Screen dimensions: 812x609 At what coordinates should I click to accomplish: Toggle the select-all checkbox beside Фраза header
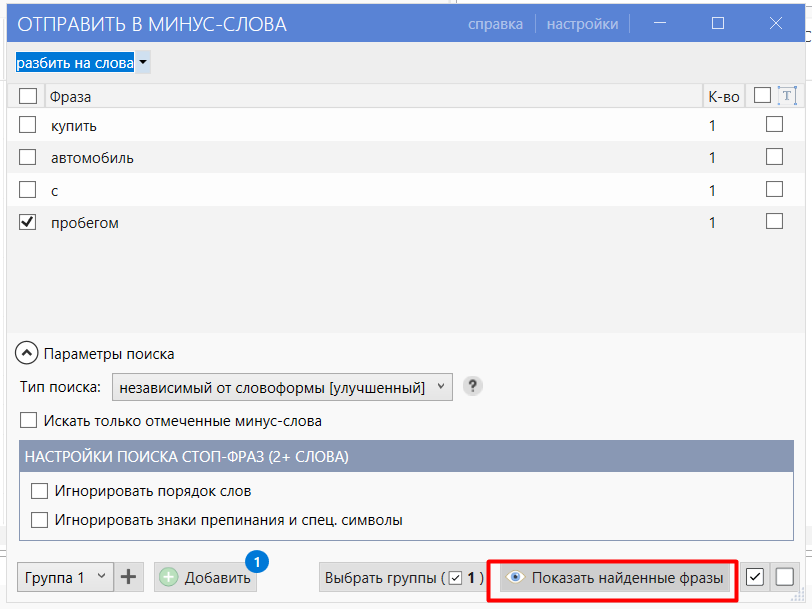[28, 96]
